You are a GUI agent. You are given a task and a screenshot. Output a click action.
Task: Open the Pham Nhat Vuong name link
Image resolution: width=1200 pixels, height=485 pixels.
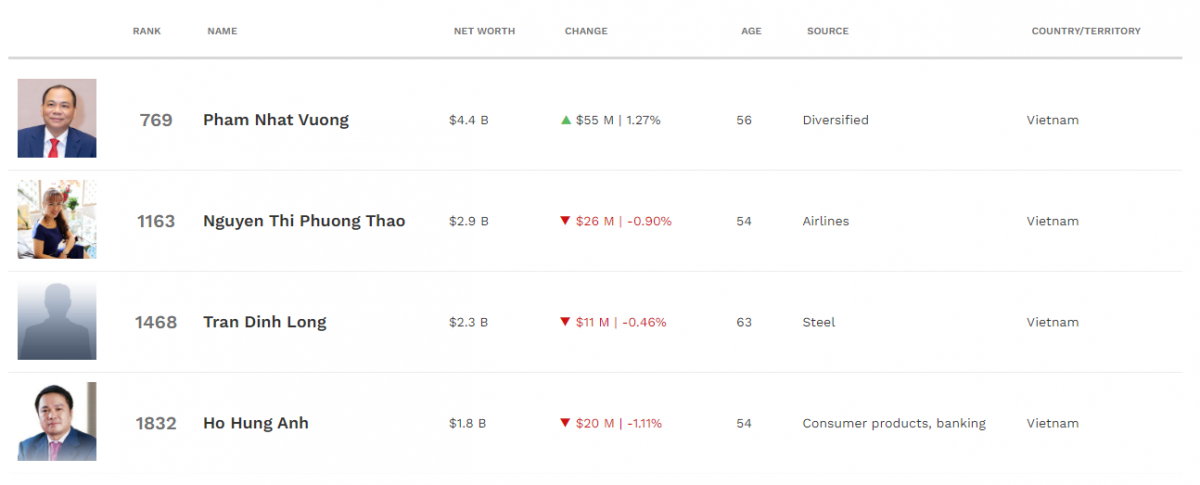[276, 120]
